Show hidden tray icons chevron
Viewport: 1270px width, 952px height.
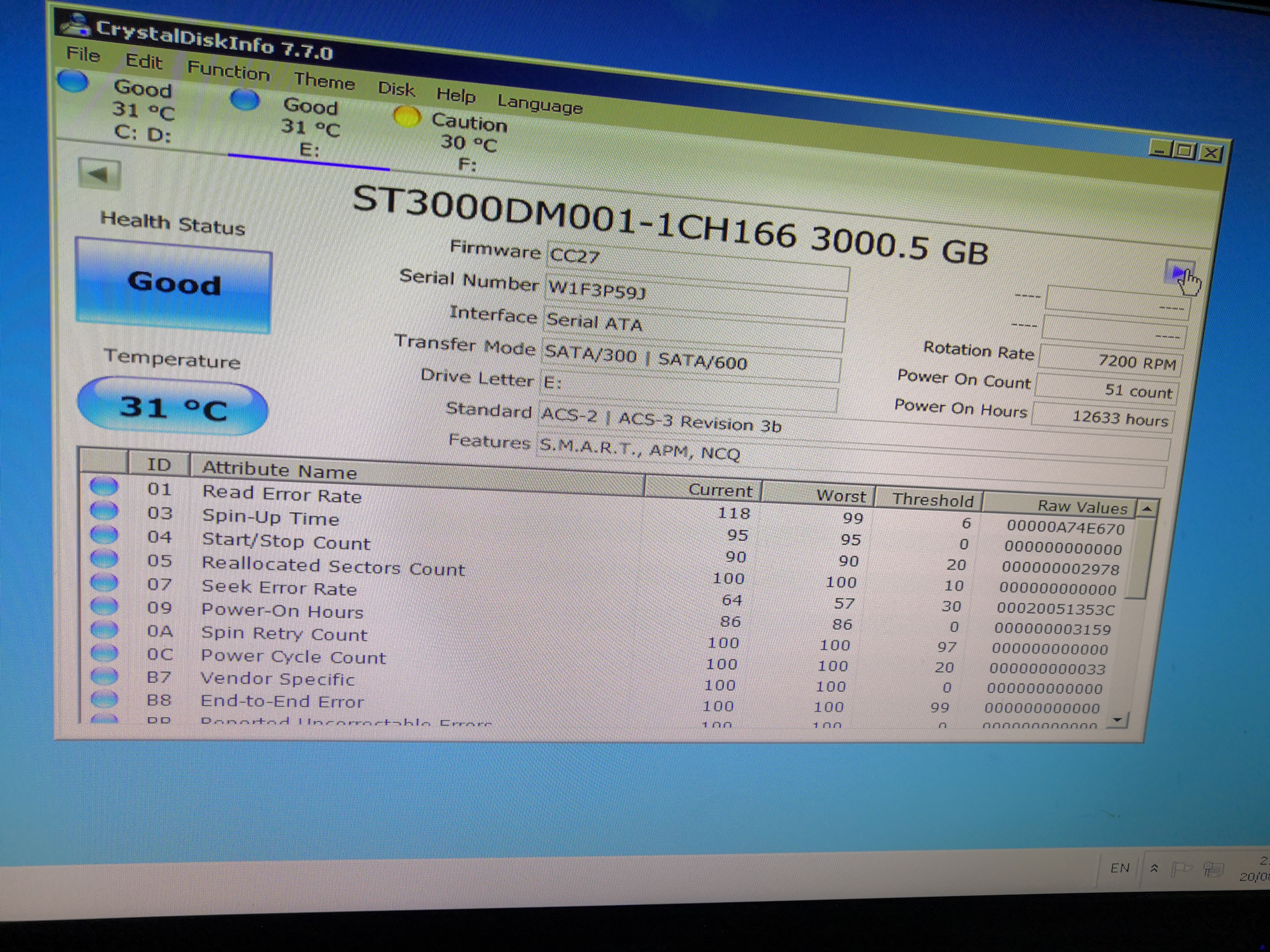[x=1154, y=868]
